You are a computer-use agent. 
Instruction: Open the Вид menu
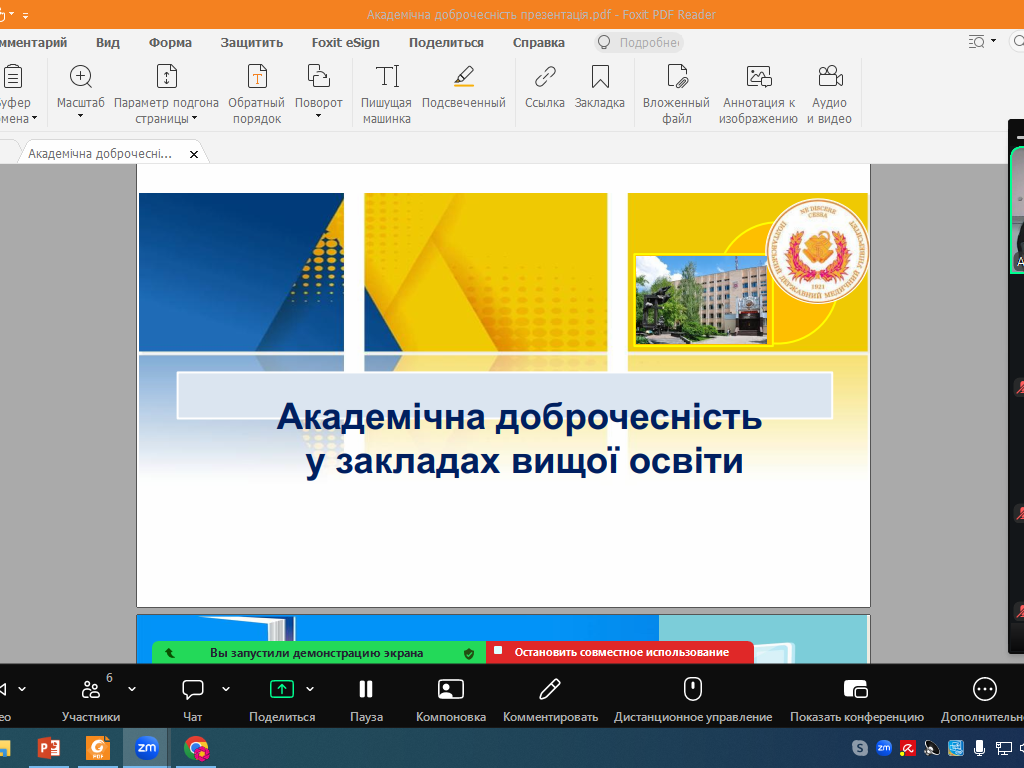108,42
